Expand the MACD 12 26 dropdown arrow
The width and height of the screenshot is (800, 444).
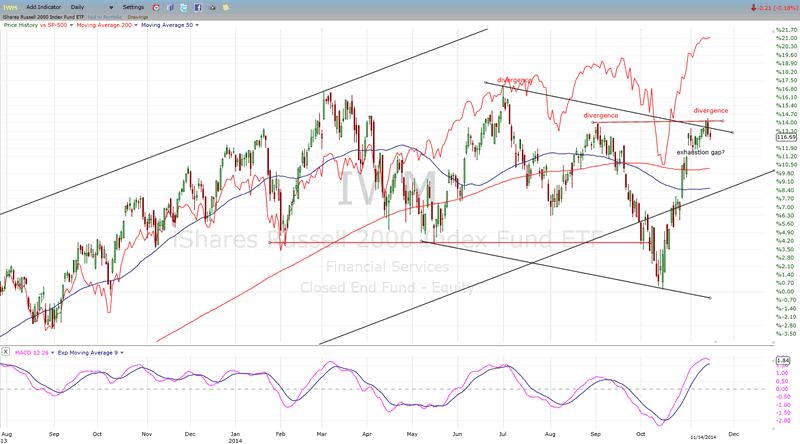pyautogui.click(x=53, y=353)
